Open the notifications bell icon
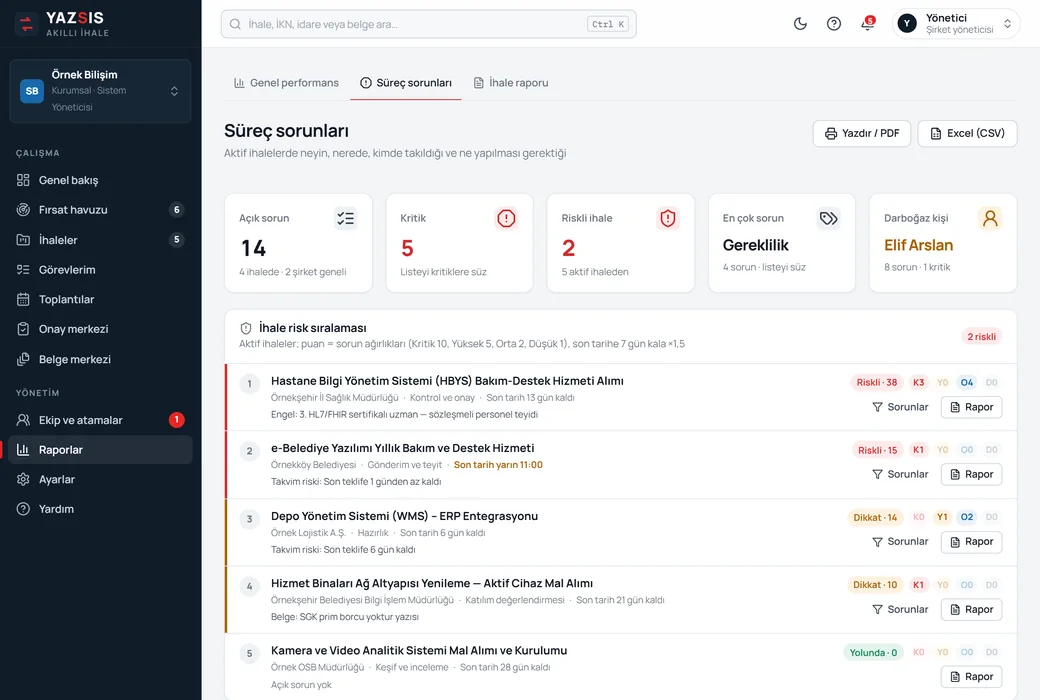Screen dimensions: 1040x700 point(868,24)
